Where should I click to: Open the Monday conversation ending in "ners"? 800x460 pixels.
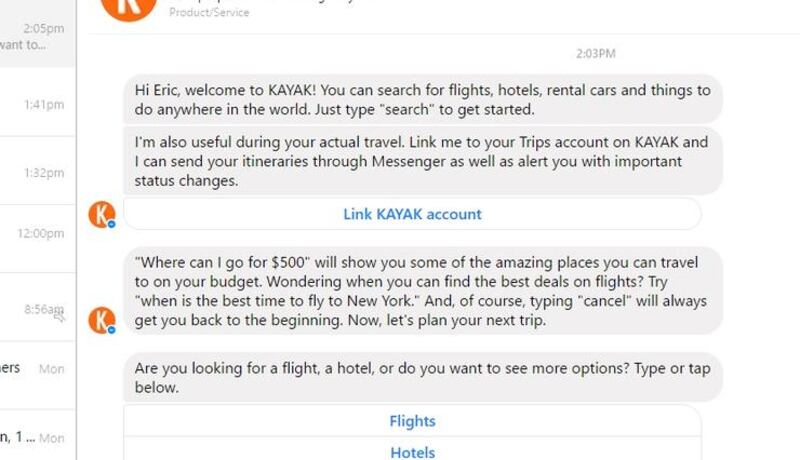(37, 369)
